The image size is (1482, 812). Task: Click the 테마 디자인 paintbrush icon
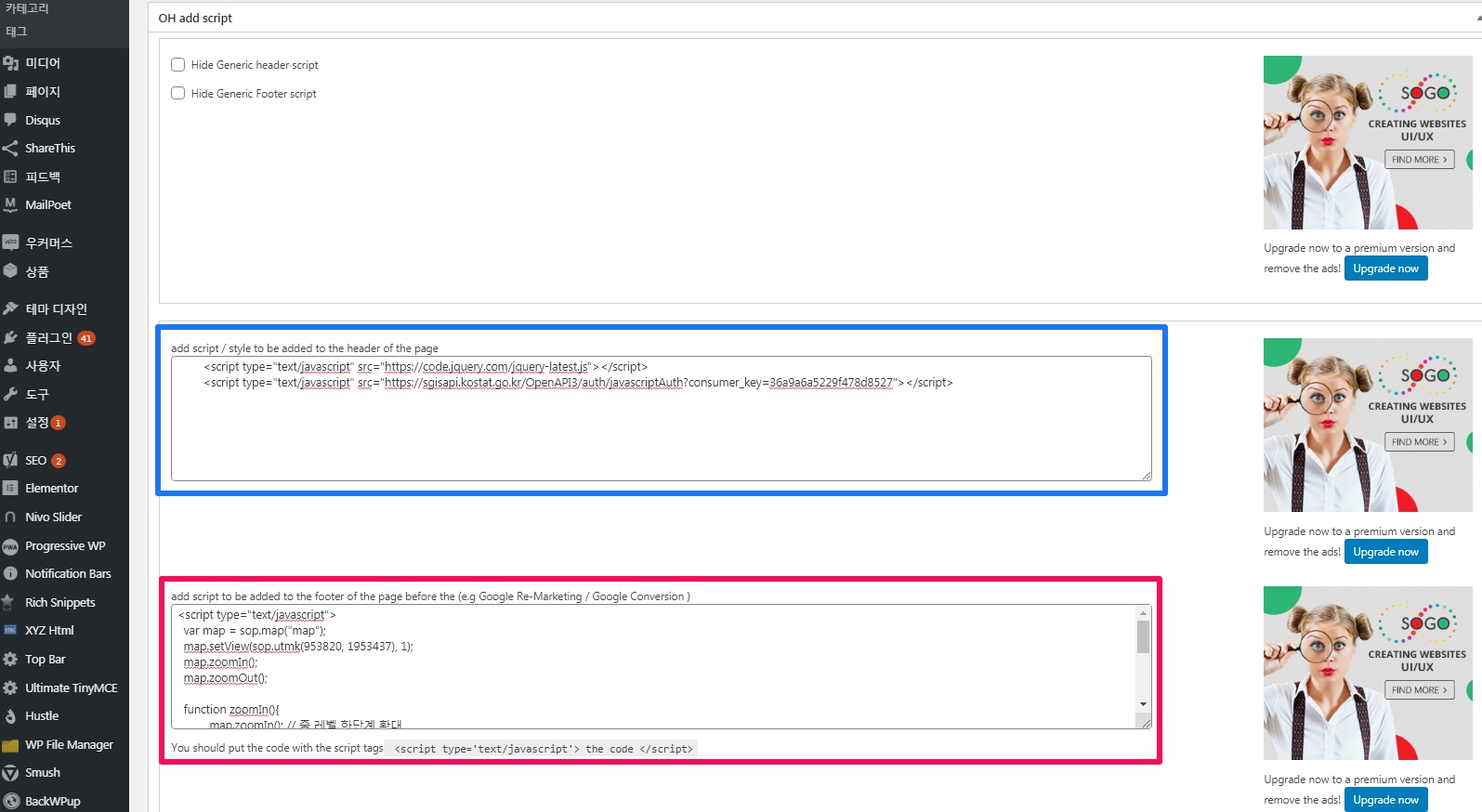point(10,308)
